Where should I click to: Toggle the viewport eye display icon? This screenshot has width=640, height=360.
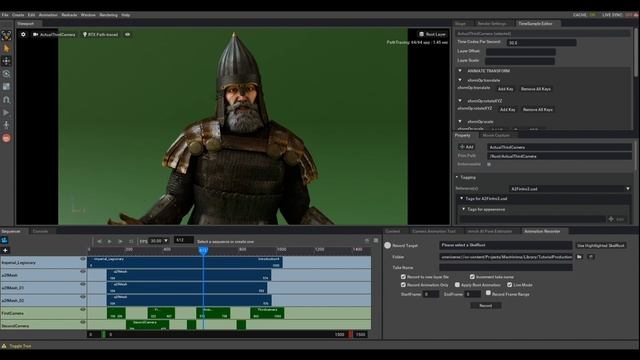pos(128,35)
